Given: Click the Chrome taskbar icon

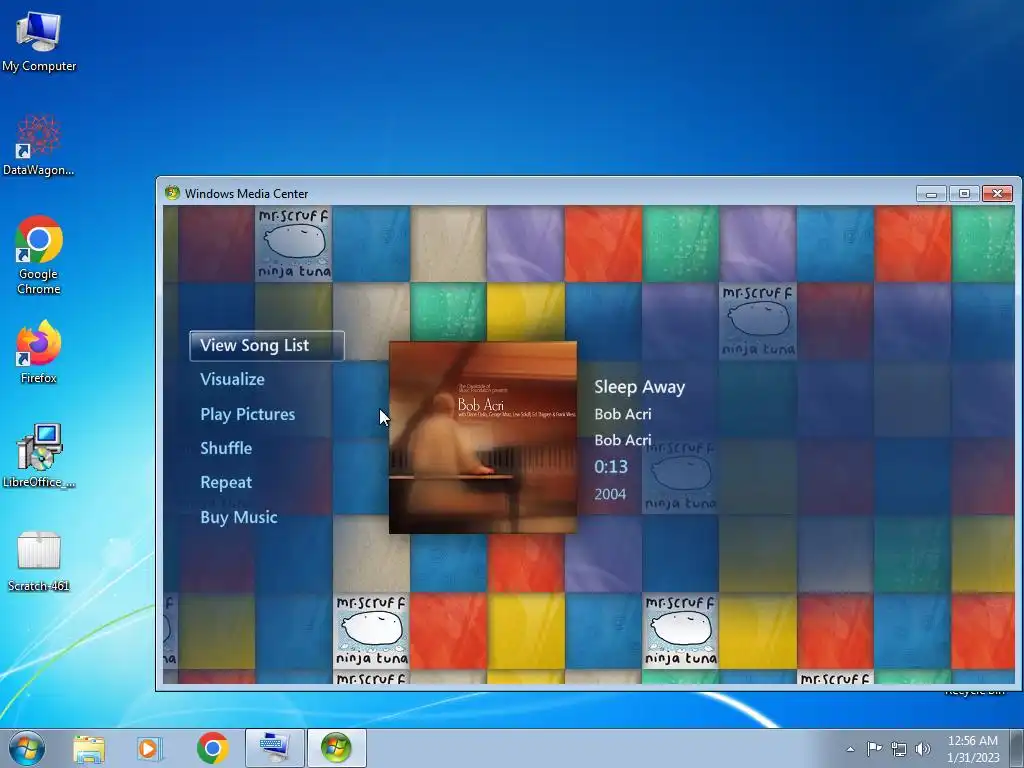Looking at the screenshot, I should tap(212, 748).
